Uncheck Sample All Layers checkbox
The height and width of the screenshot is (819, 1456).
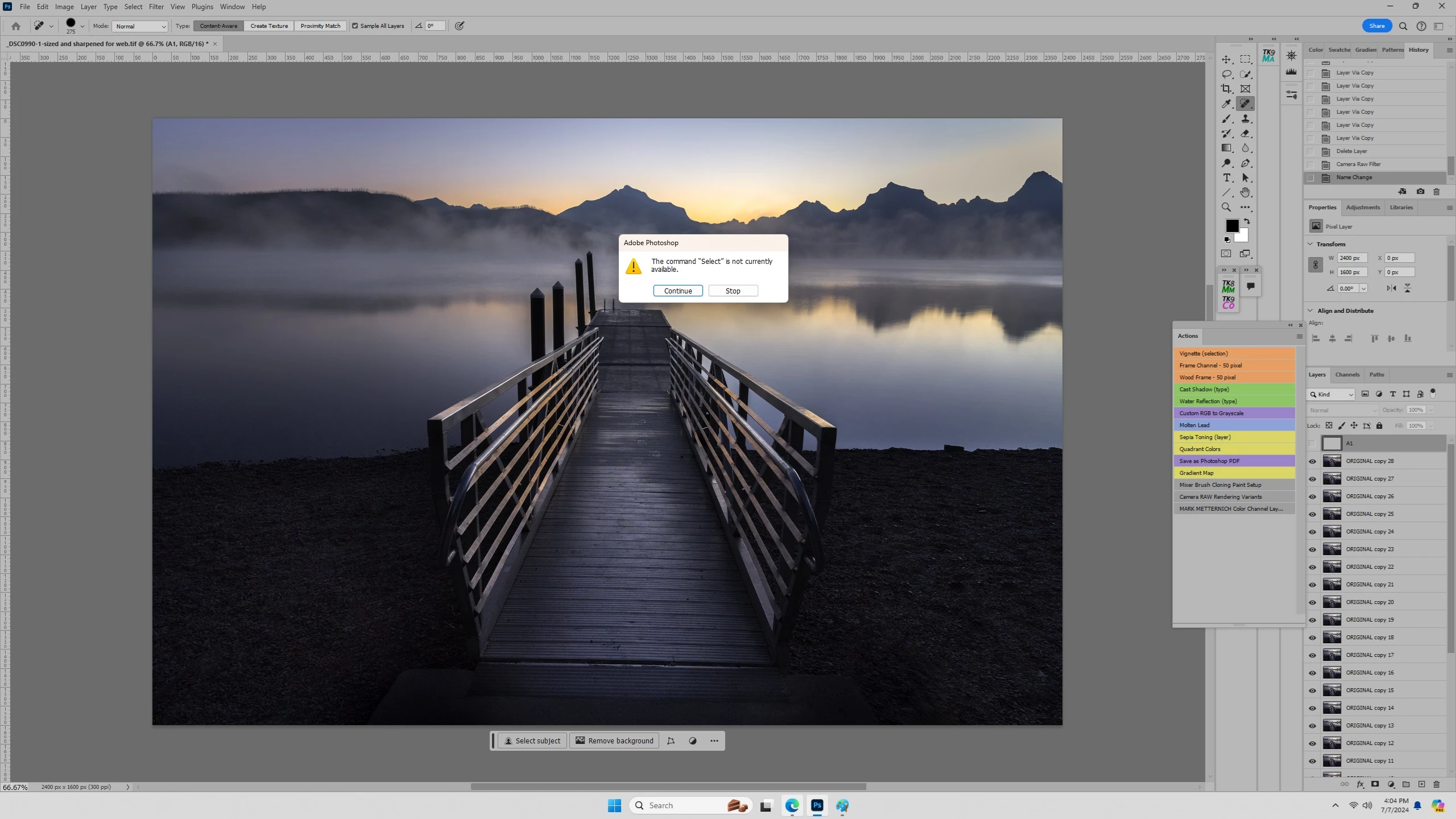point(355,26)
